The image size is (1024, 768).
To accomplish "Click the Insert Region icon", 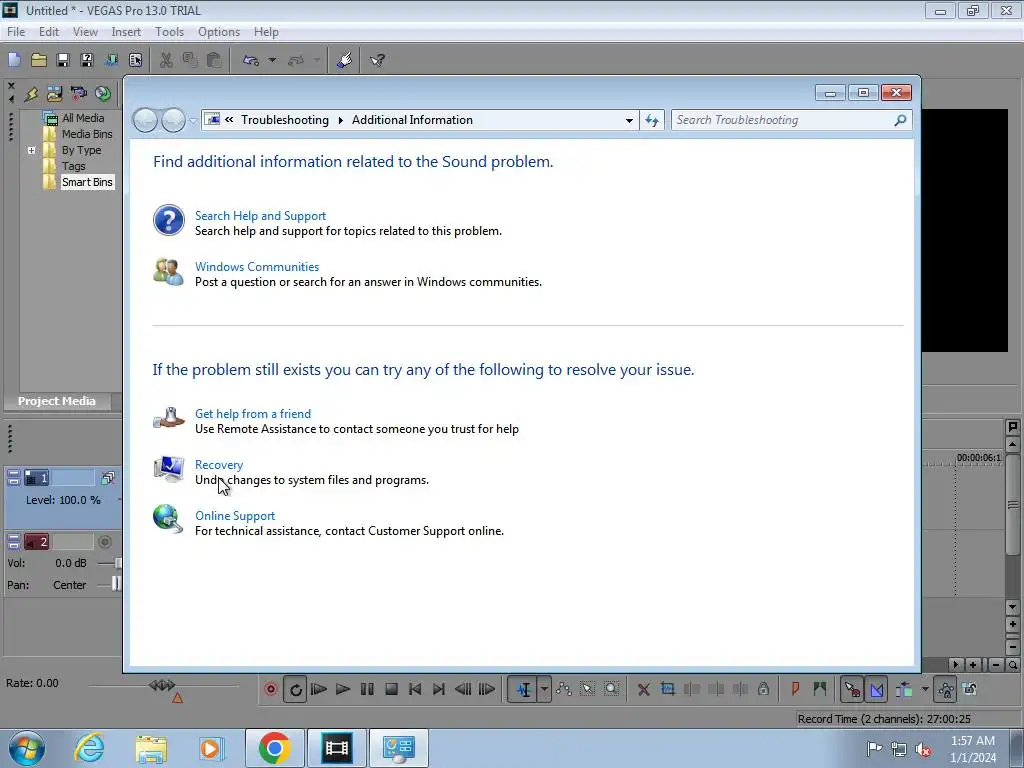I will (x=820, y=689).
